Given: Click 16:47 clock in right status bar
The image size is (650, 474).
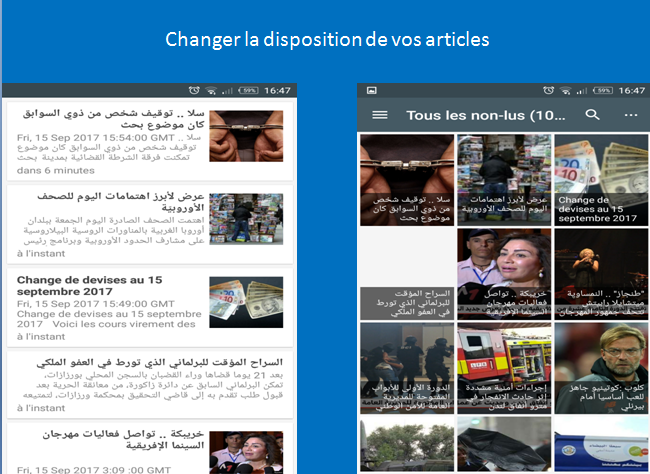Looking at the screenshot, I should click(632, 90).
